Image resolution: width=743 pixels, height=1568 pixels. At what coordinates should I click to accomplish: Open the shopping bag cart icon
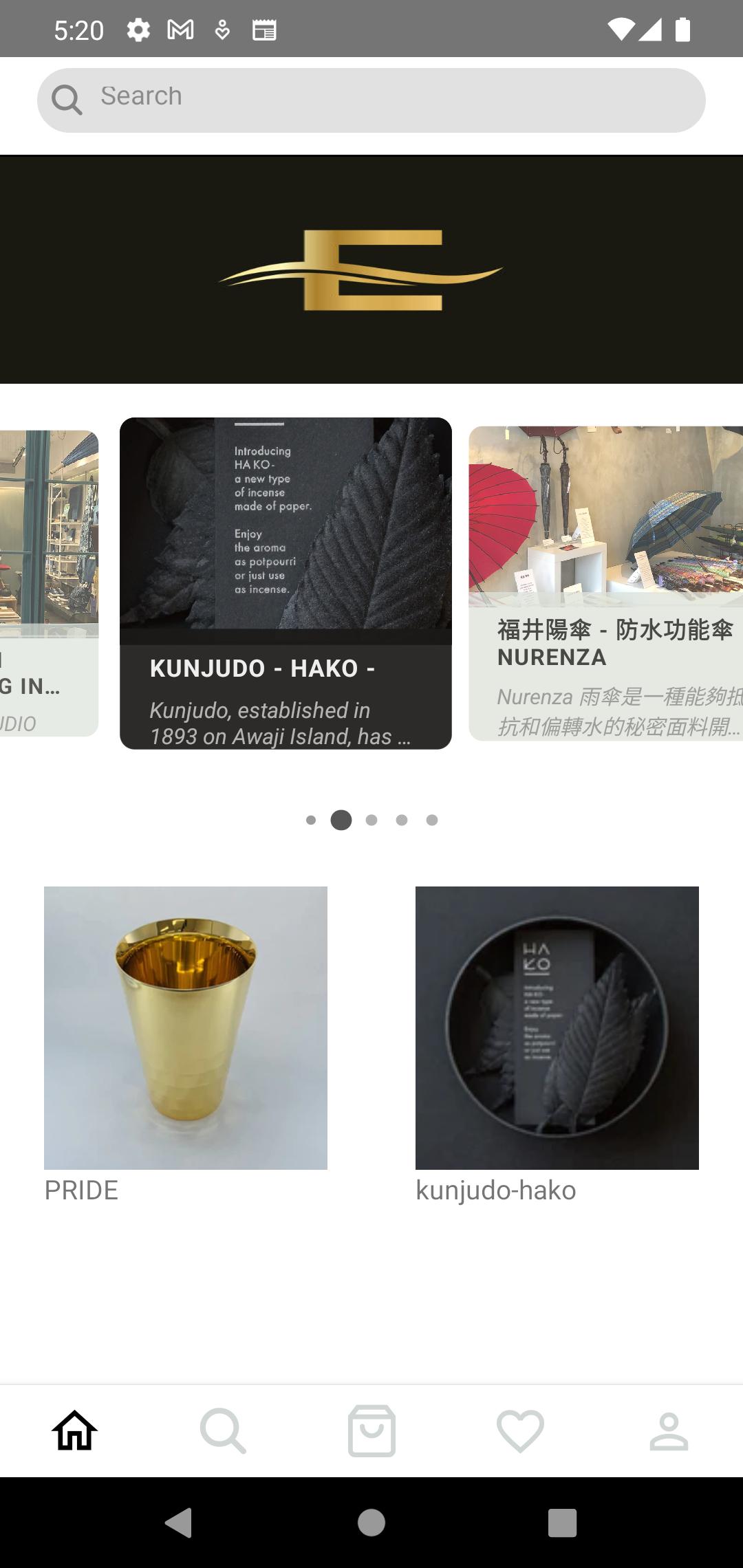click(x=371, y=1430)
